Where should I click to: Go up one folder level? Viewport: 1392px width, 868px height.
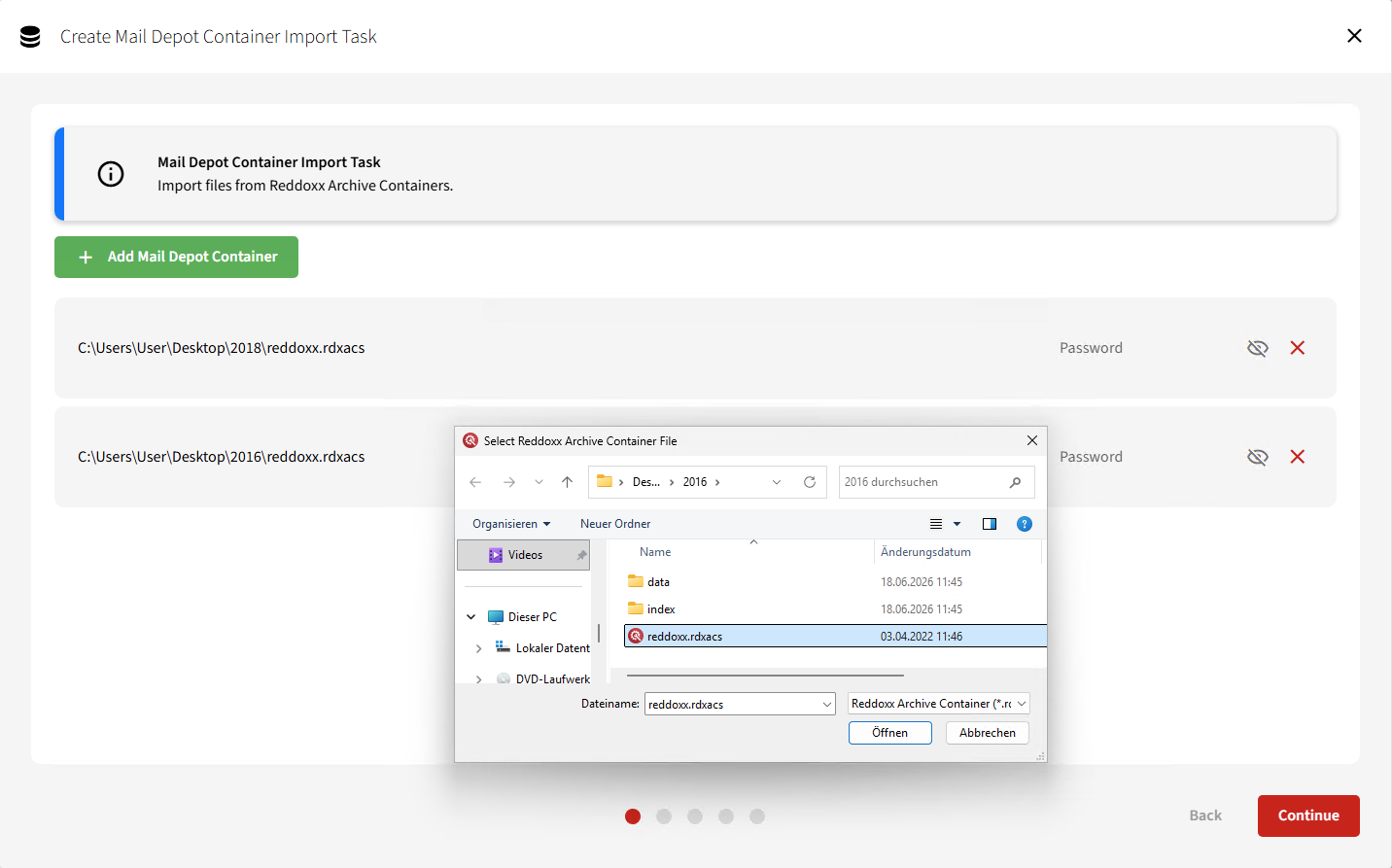[x=568, y=482]
